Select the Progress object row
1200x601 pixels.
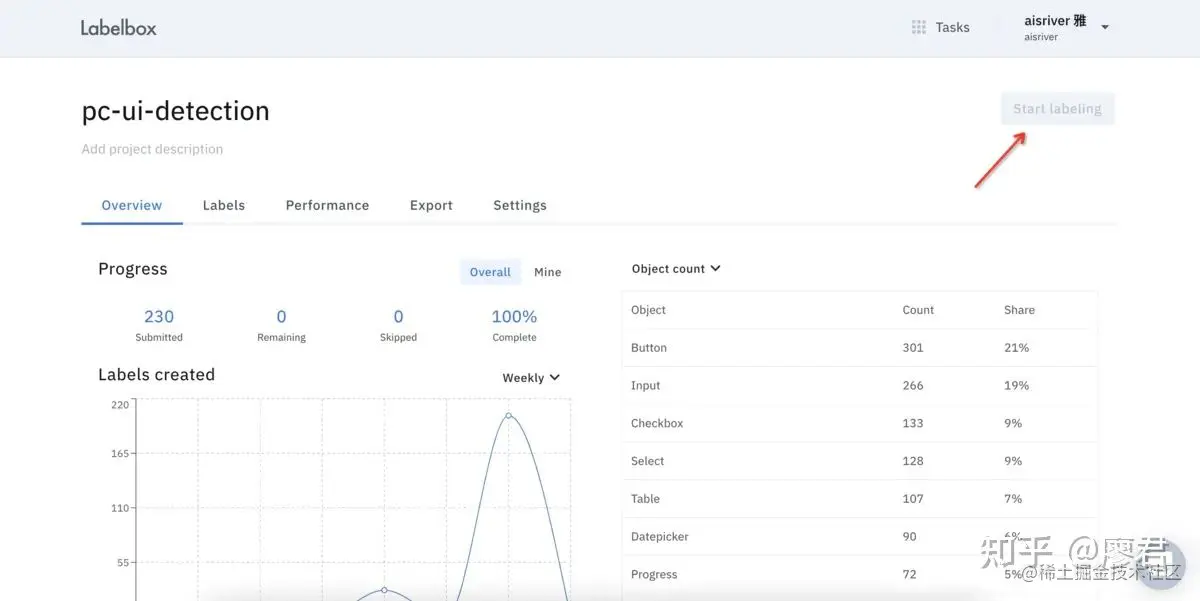(x=859, y=575)
